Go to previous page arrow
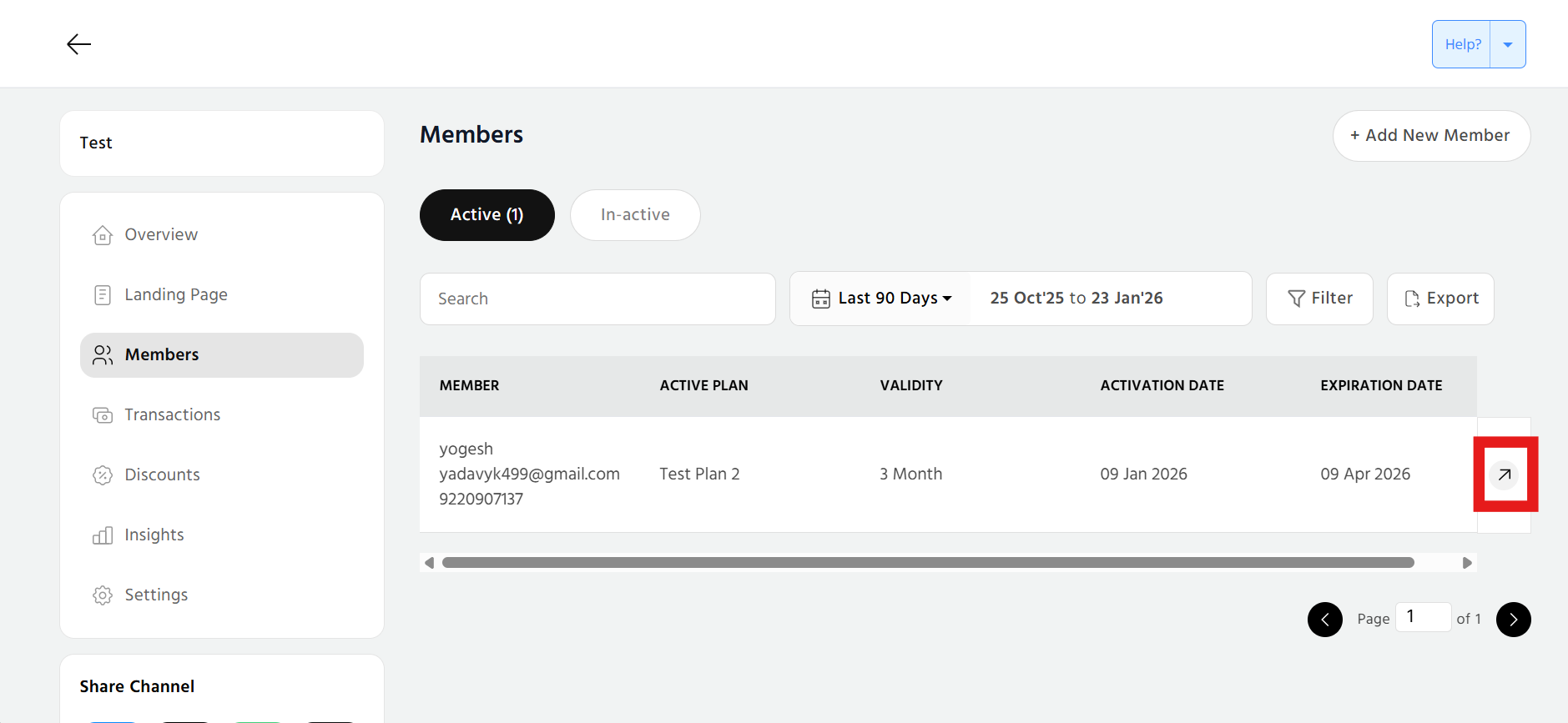 [1324, 620]
